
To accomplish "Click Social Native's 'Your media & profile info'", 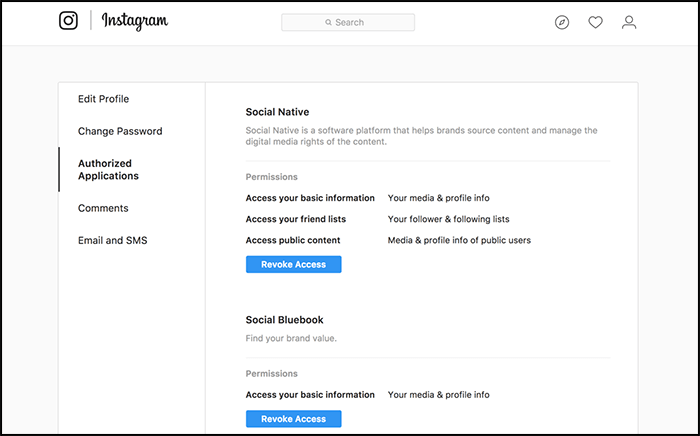I will coord(438,198).
